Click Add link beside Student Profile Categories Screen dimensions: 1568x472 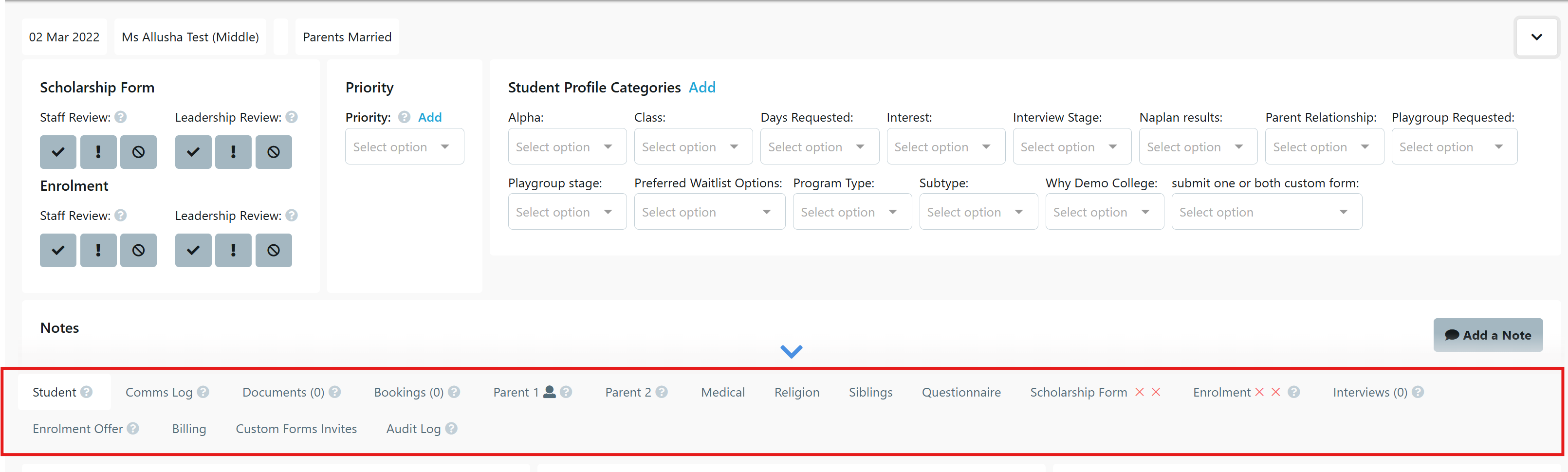pos(702,88)
